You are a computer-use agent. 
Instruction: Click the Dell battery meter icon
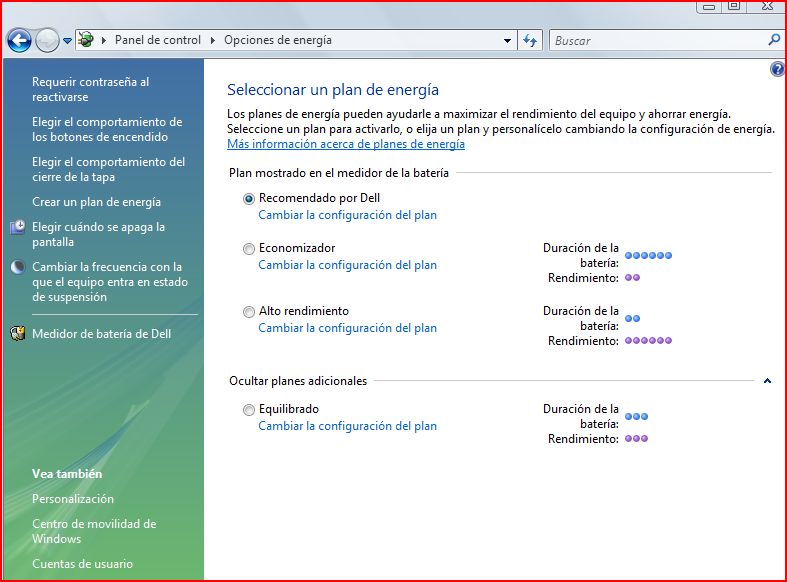[x=18, y=334]
